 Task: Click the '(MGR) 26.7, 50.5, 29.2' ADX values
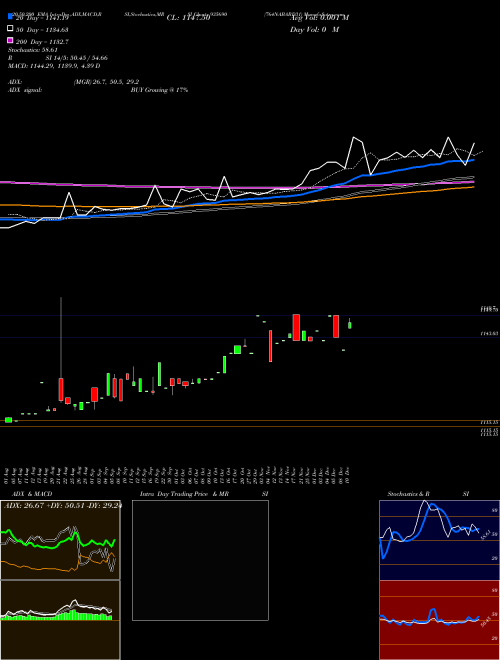point(106,82)
